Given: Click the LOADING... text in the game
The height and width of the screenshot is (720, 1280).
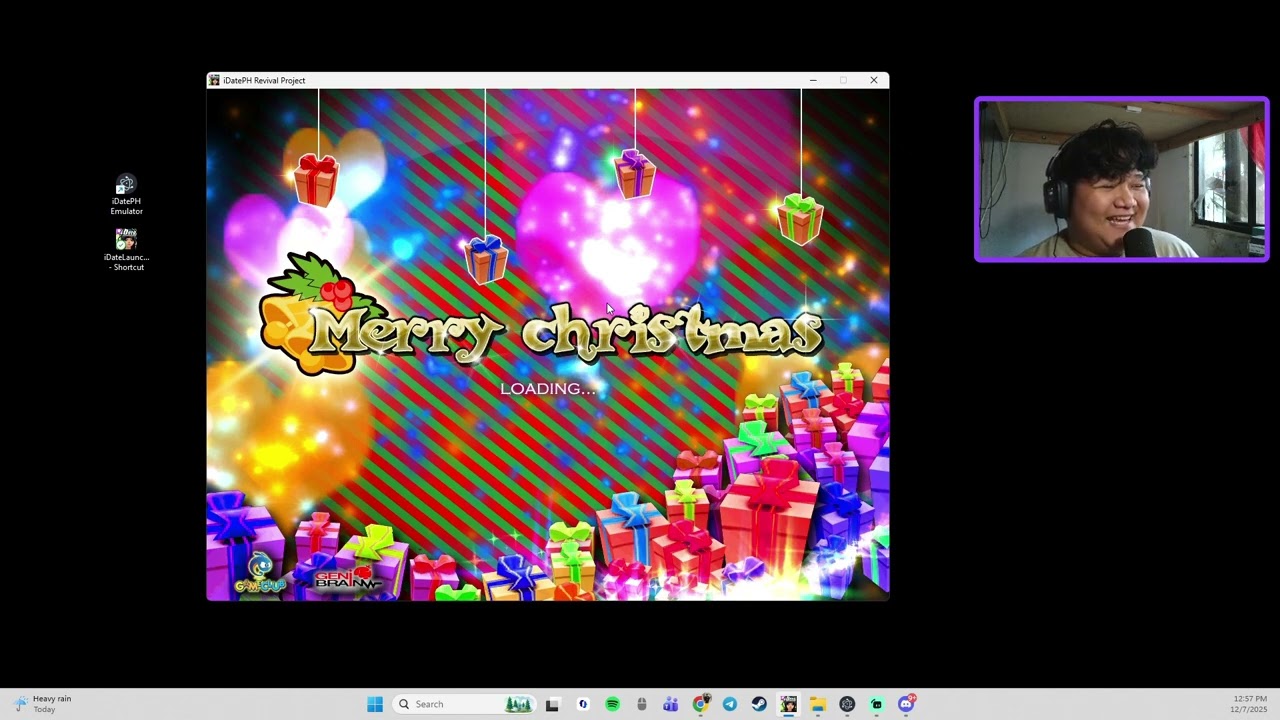Looking at the screenshot, I should 547,388.
